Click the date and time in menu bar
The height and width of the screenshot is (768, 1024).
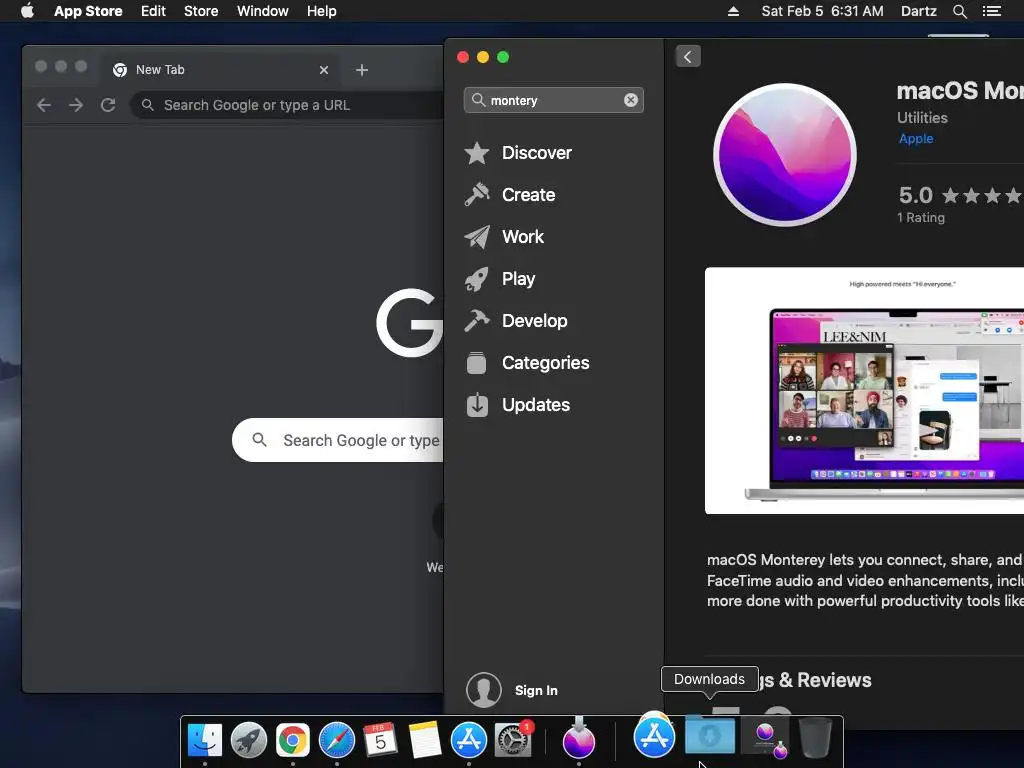click(x=822, y=11)
